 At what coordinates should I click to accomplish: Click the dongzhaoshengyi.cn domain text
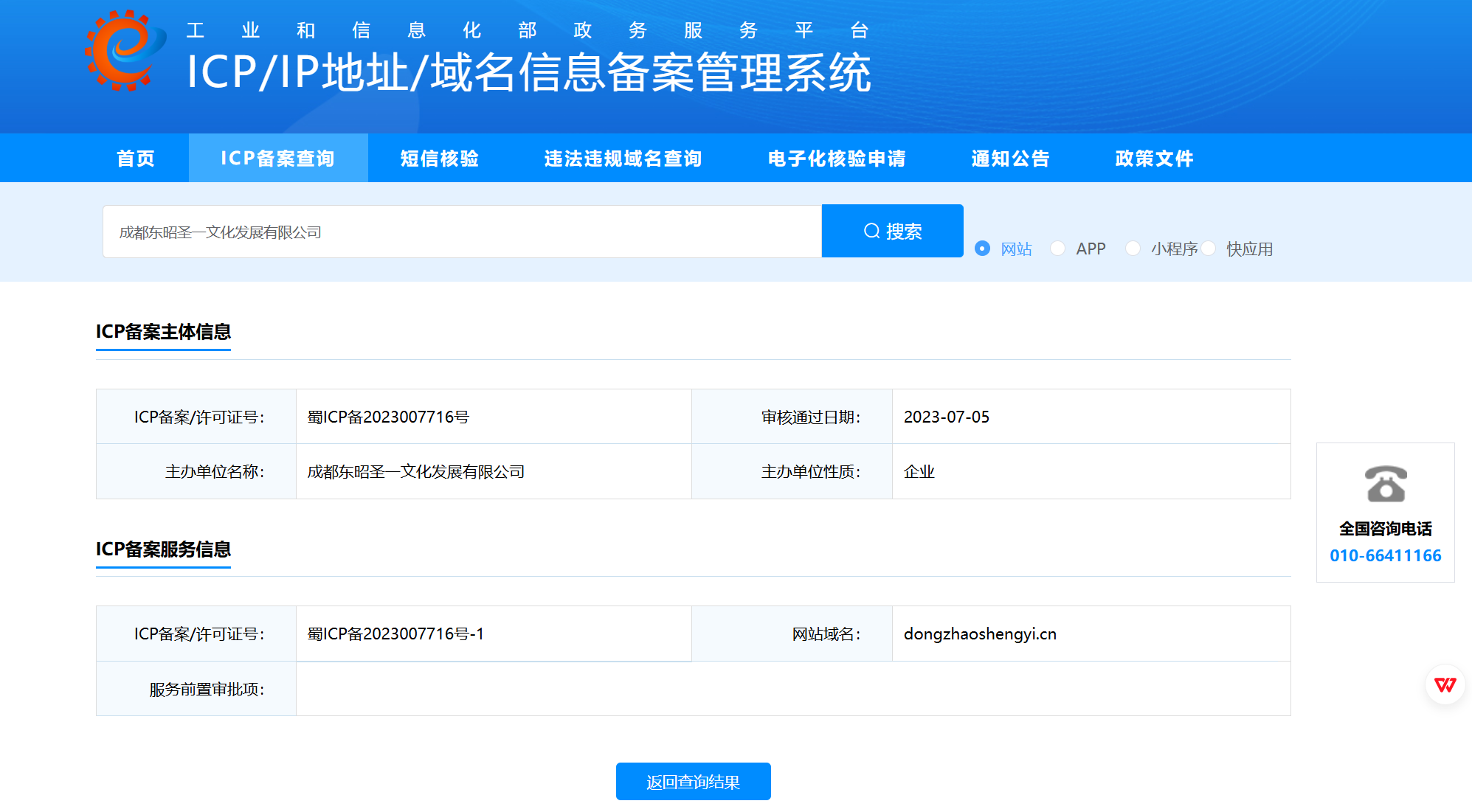pyautogui.click(x=980, y=634)
